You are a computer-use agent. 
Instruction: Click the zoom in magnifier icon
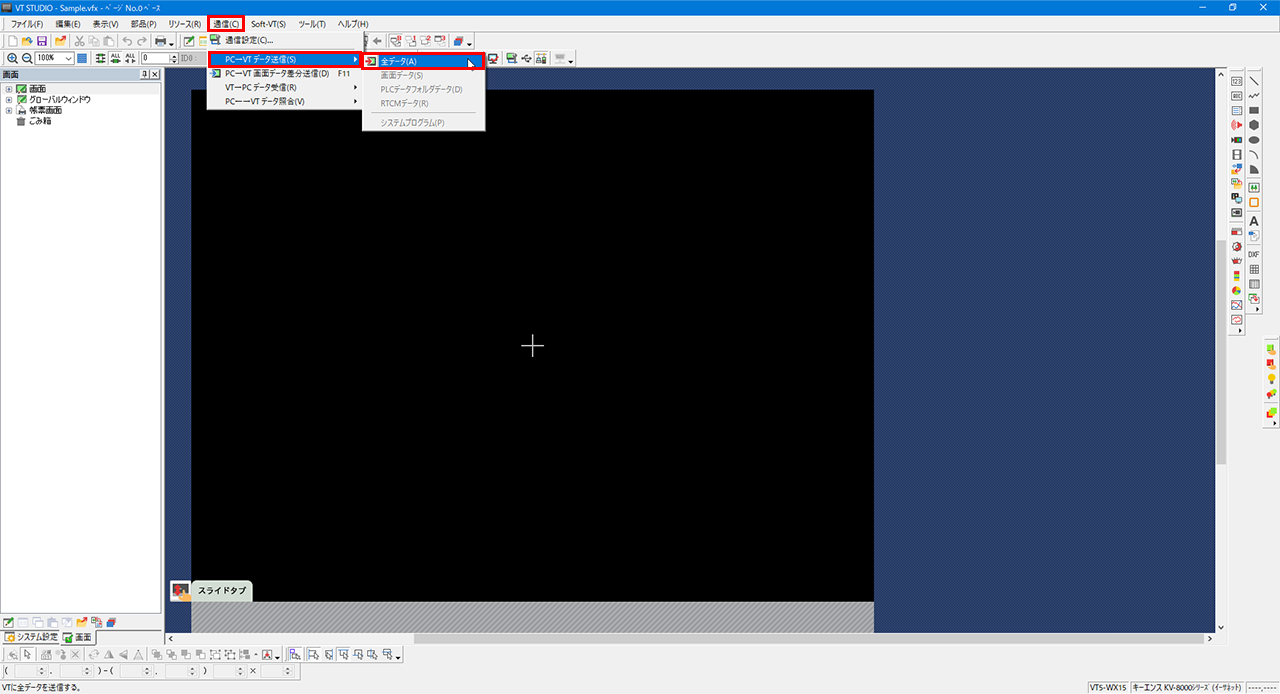12,58
